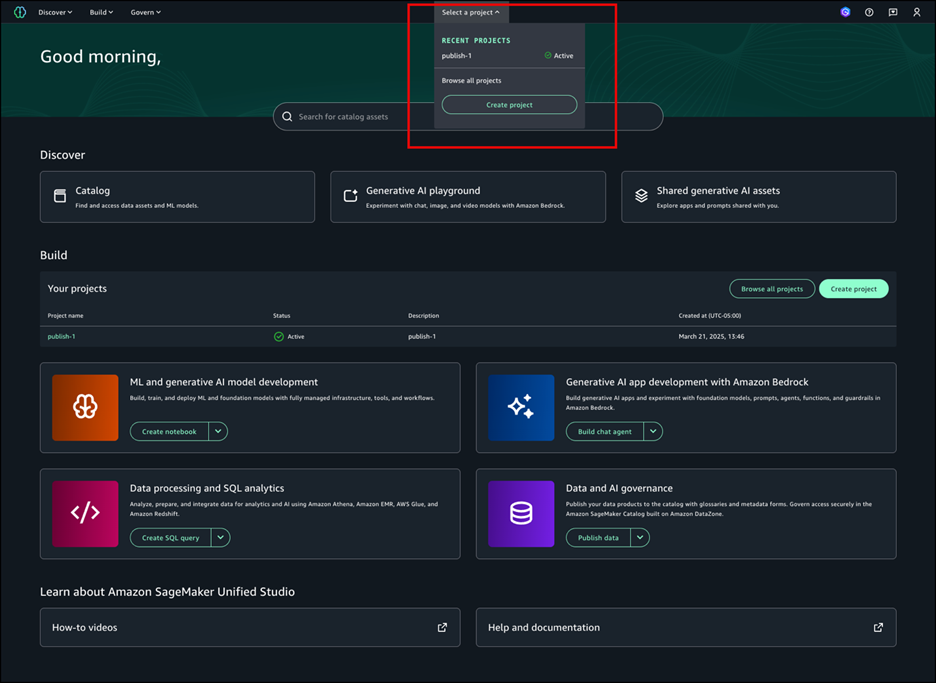Open the How-to videos card

click(250, 627)
